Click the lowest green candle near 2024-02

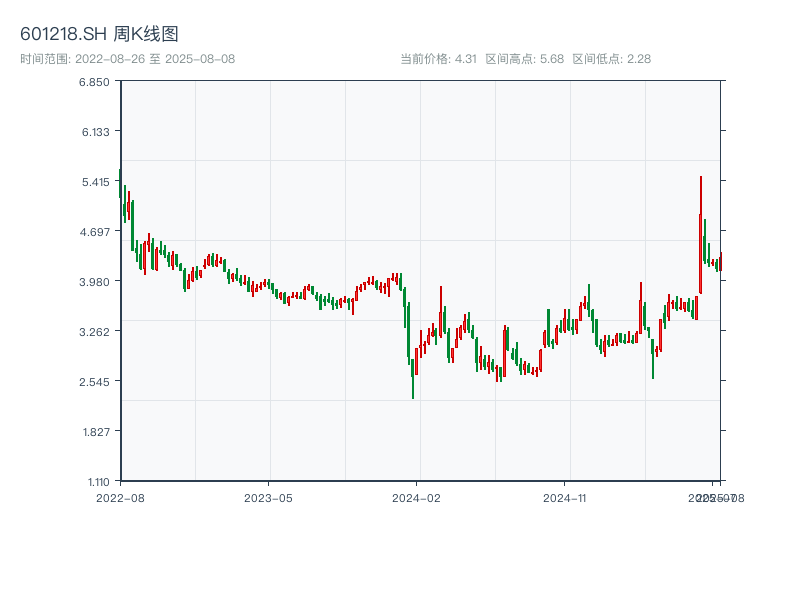(x=413, y=378)
